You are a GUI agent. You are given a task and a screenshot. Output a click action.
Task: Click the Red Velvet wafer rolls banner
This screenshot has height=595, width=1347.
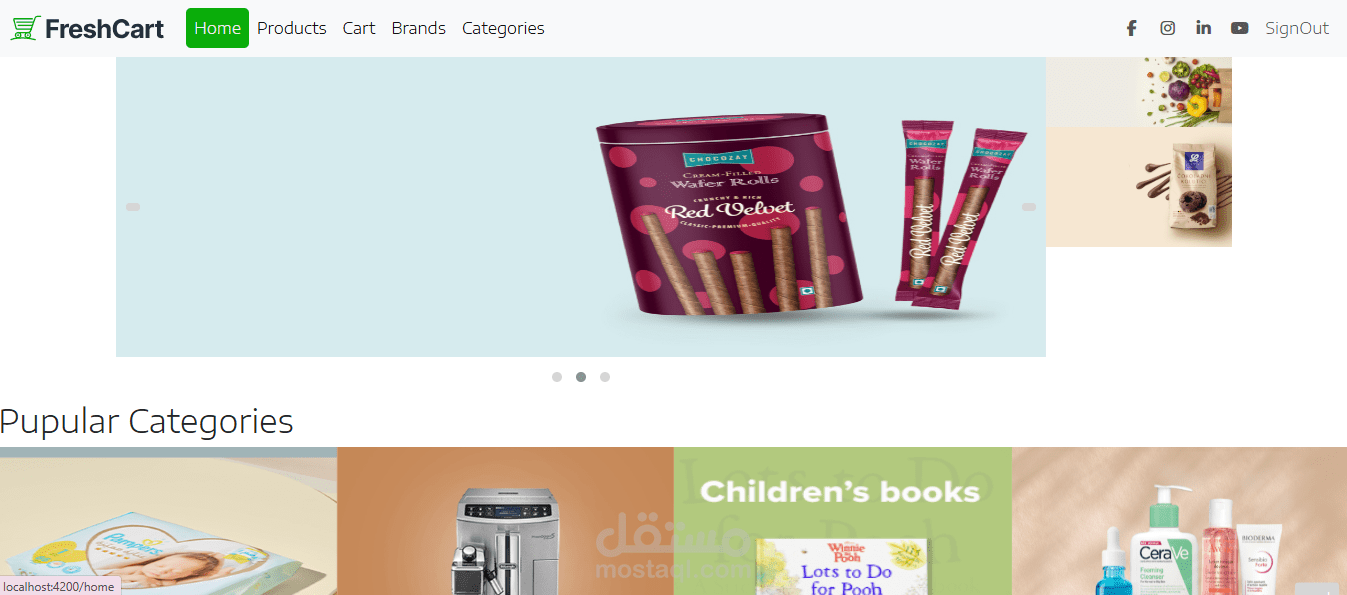[x=581, y=207]
